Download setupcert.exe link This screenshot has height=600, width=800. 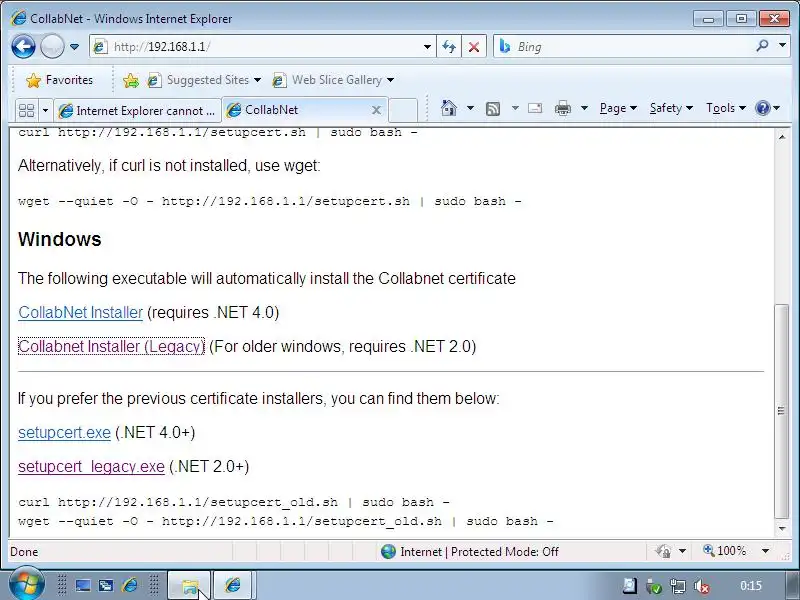tap(64, 433)
